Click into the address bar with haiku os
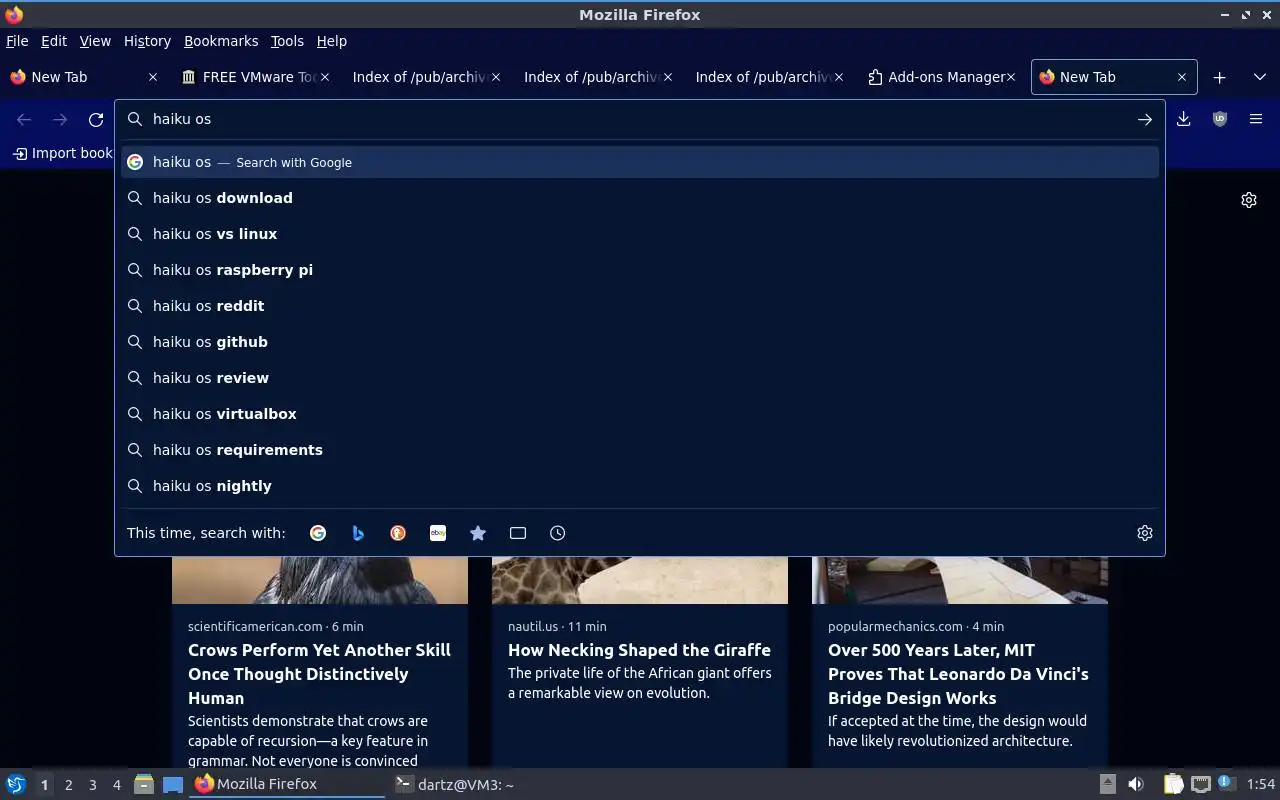1280x800 pixels. click(x=640, y=119)
